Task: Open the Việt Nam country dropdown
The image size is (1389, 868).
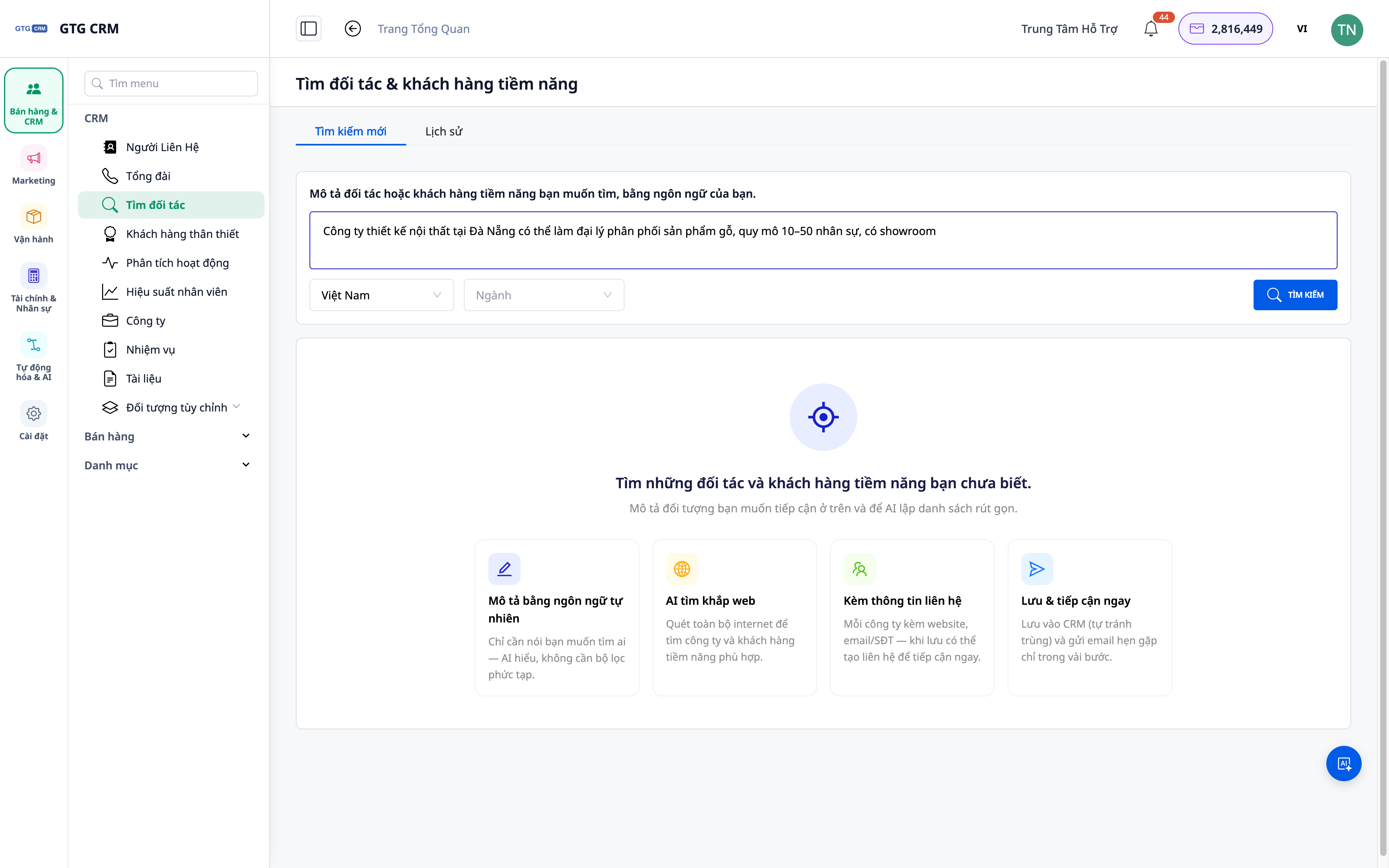Action: 382,295
